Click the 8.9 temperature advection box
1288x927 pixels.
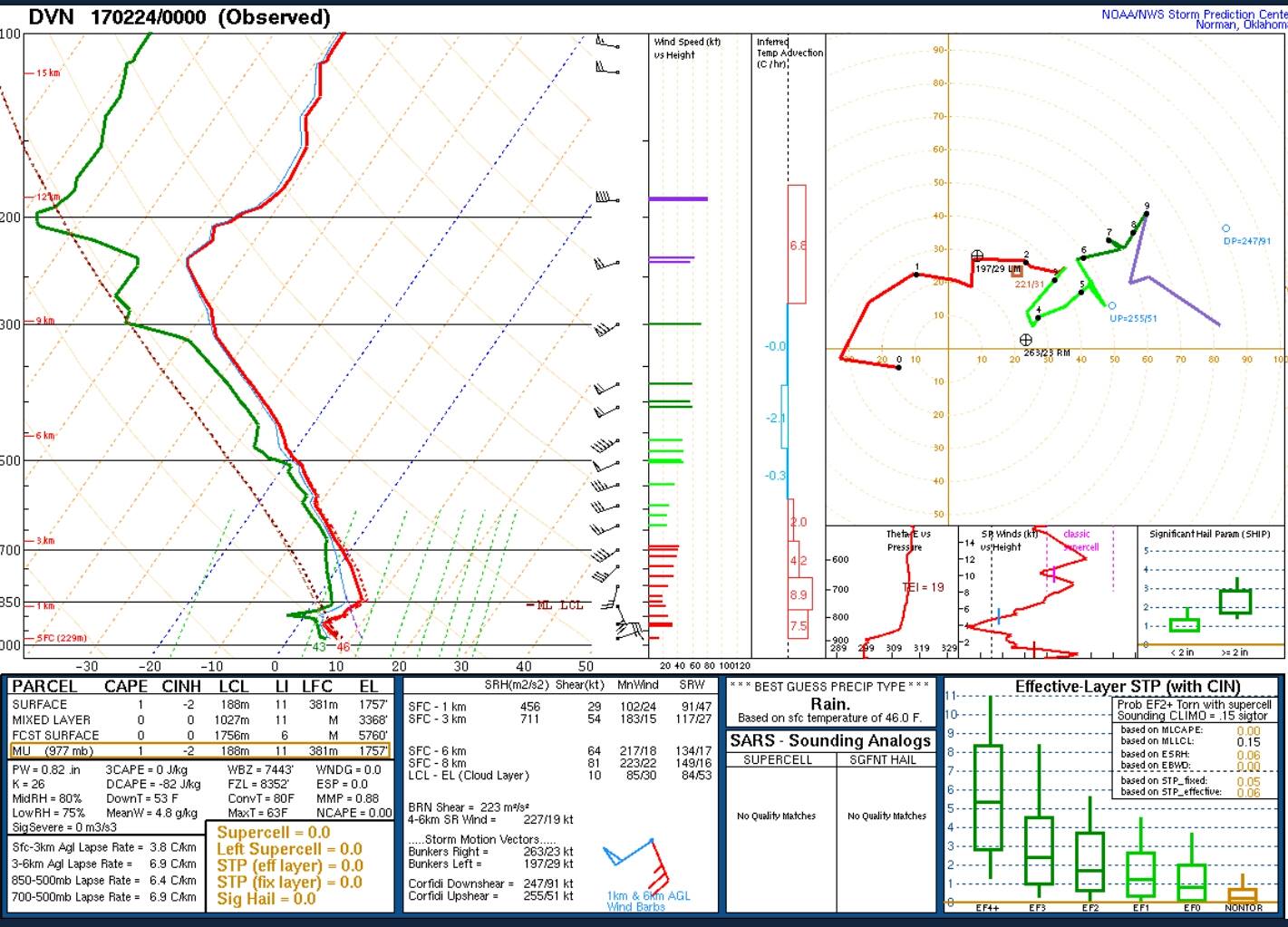[799, 595]
